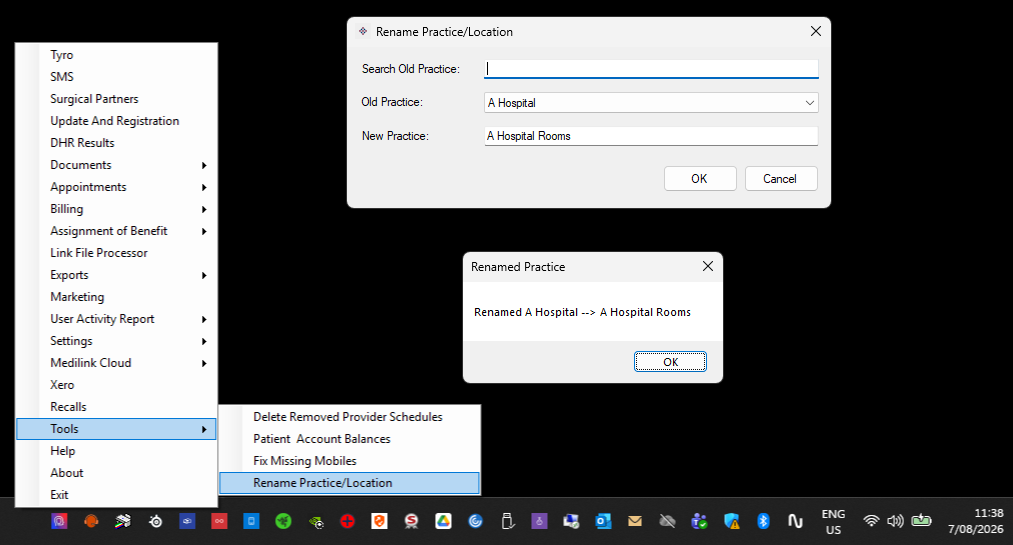
Task: Click the Windows Security shield warning icon
Action: [731, 521]
